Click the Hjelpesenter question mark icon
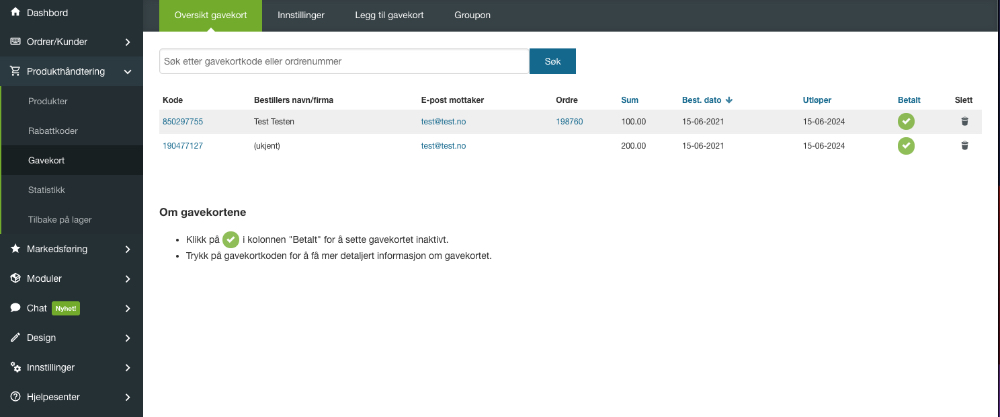 15,397
